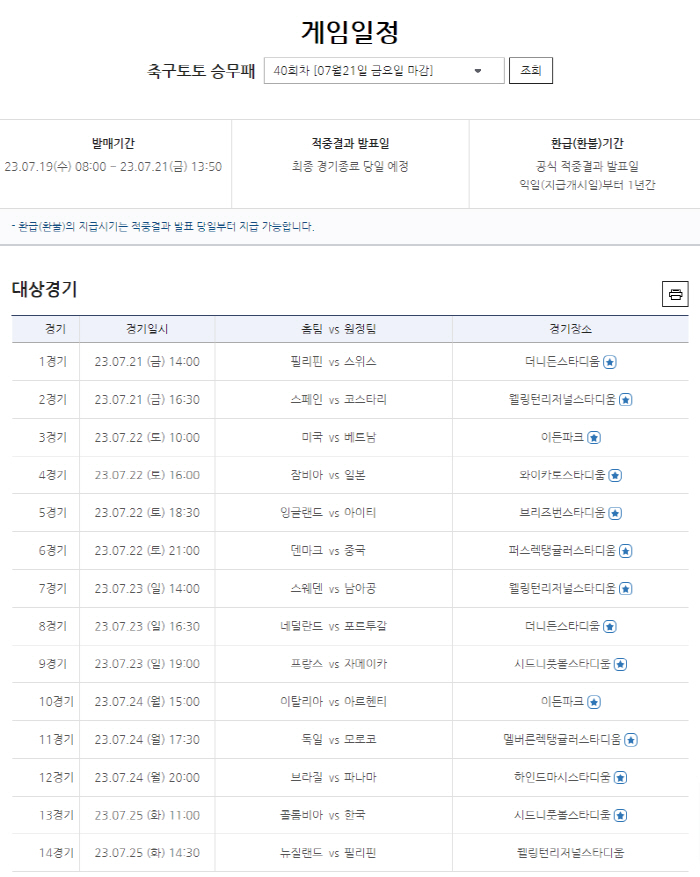This screenshot has width=700, height=877.
Task: Select the 스페인 vs 코스타리 match text
Action: click(x=338, y=399)
